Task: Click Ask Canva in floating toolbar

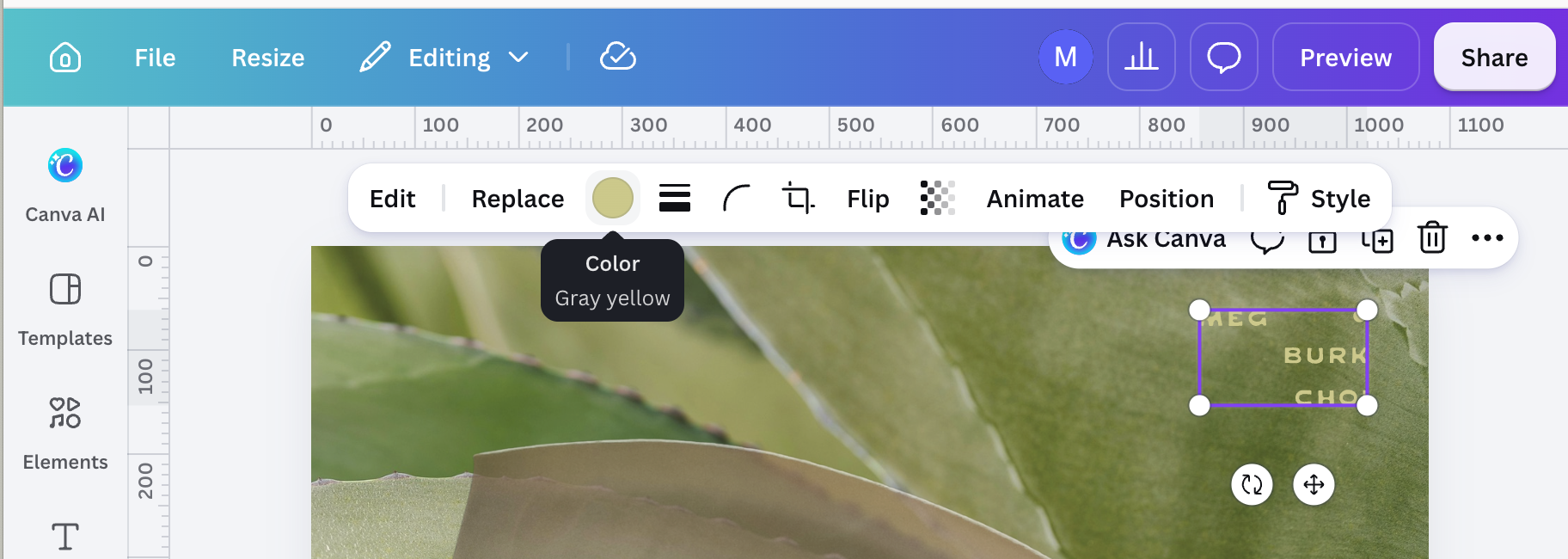Action: coord(1144,239)
